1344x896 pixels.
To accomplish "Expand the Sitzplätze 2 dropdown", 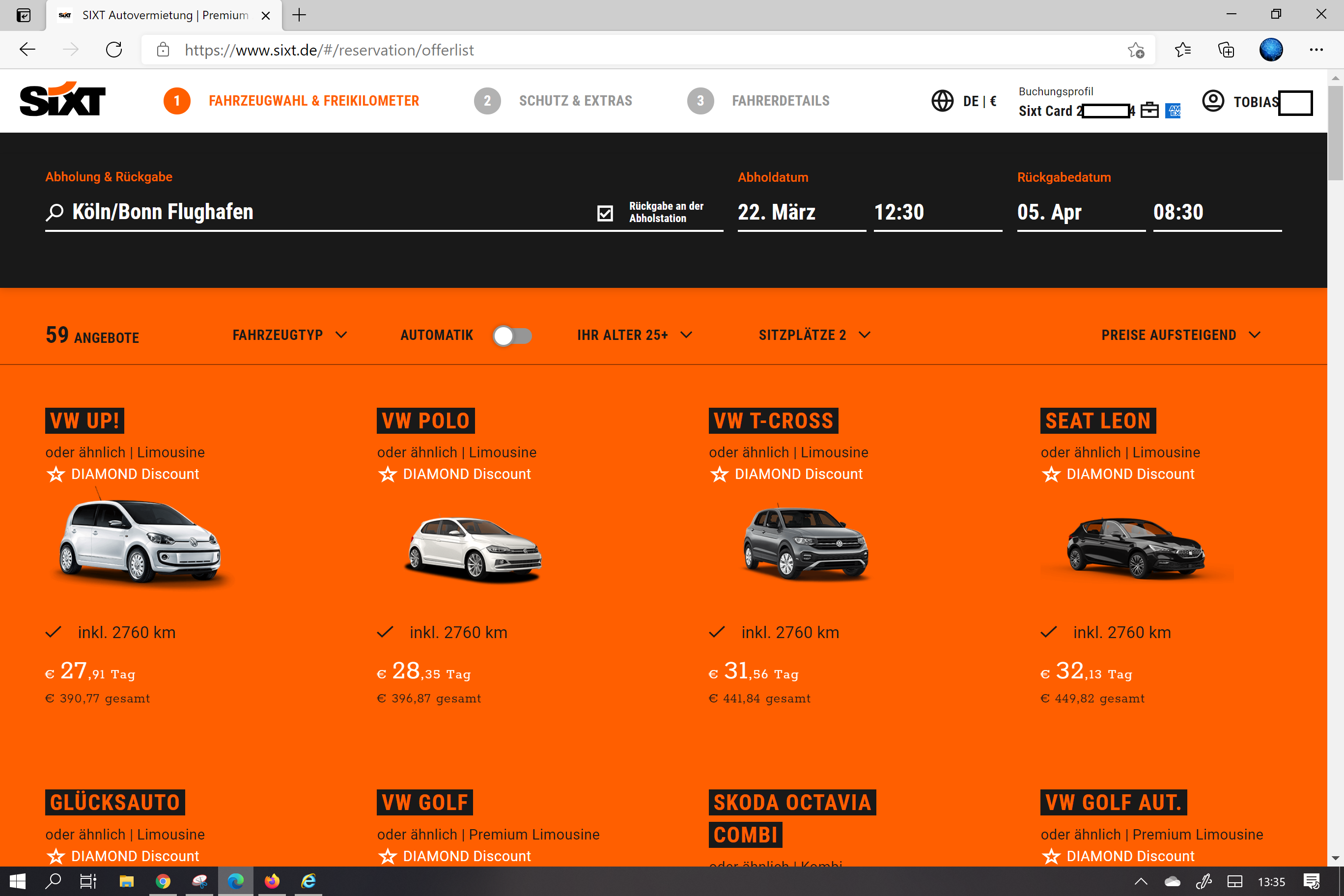I will 815,335.
